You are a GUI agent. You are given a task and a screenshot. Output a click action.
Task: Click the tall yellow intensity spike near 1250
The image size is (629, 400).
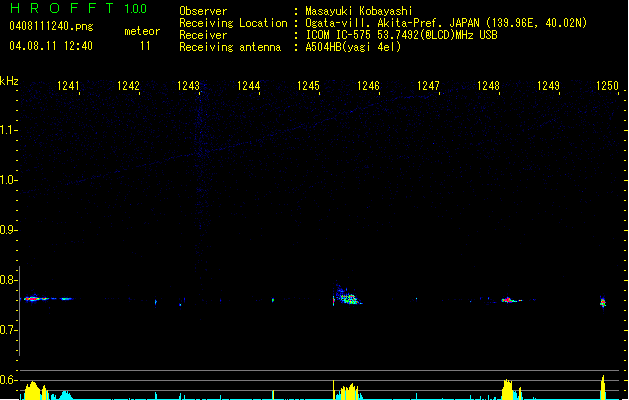603,387
